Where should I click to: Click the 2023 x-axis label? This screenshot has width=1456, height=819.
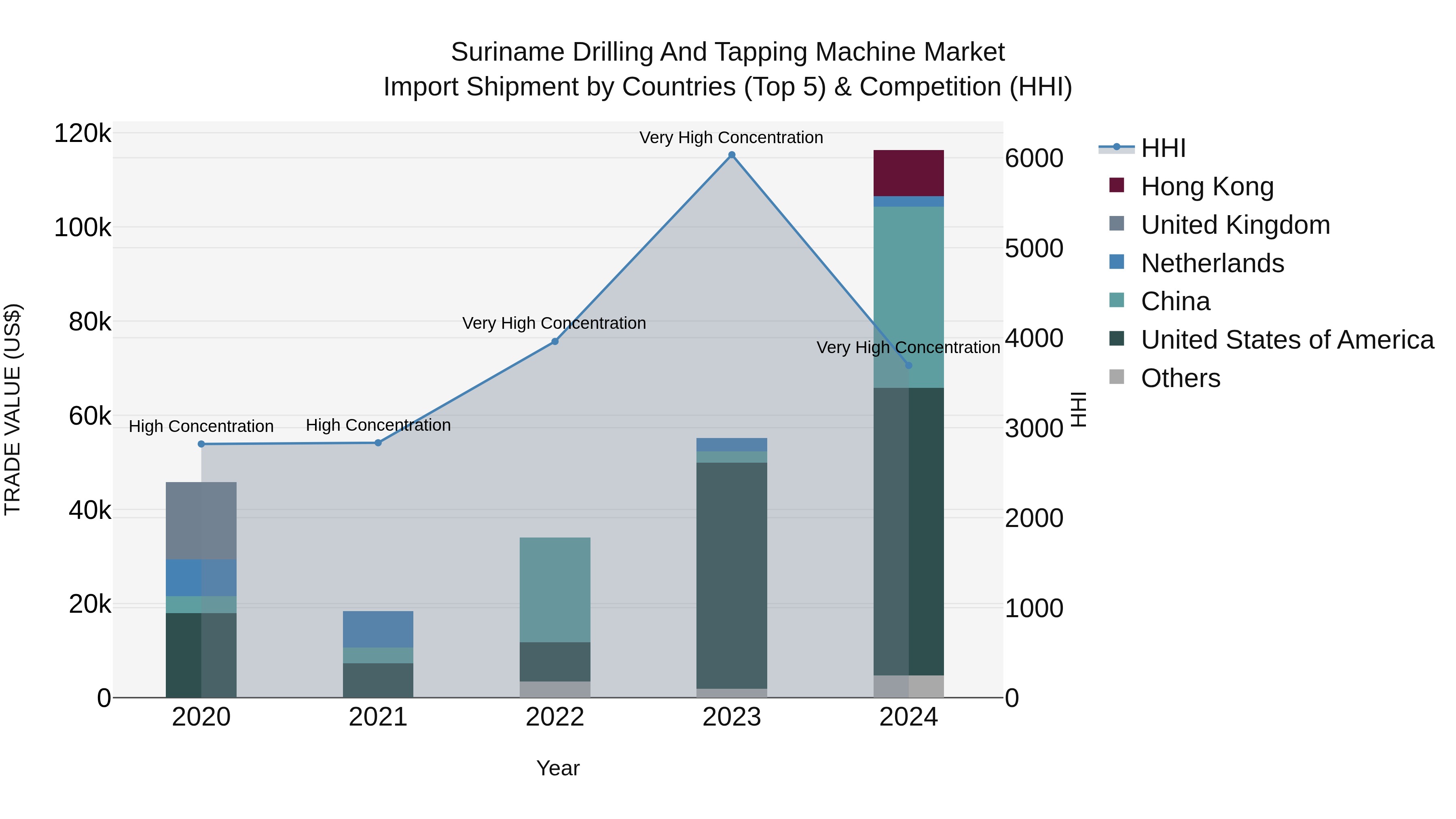pyautogui.click(x=732, y=717)
